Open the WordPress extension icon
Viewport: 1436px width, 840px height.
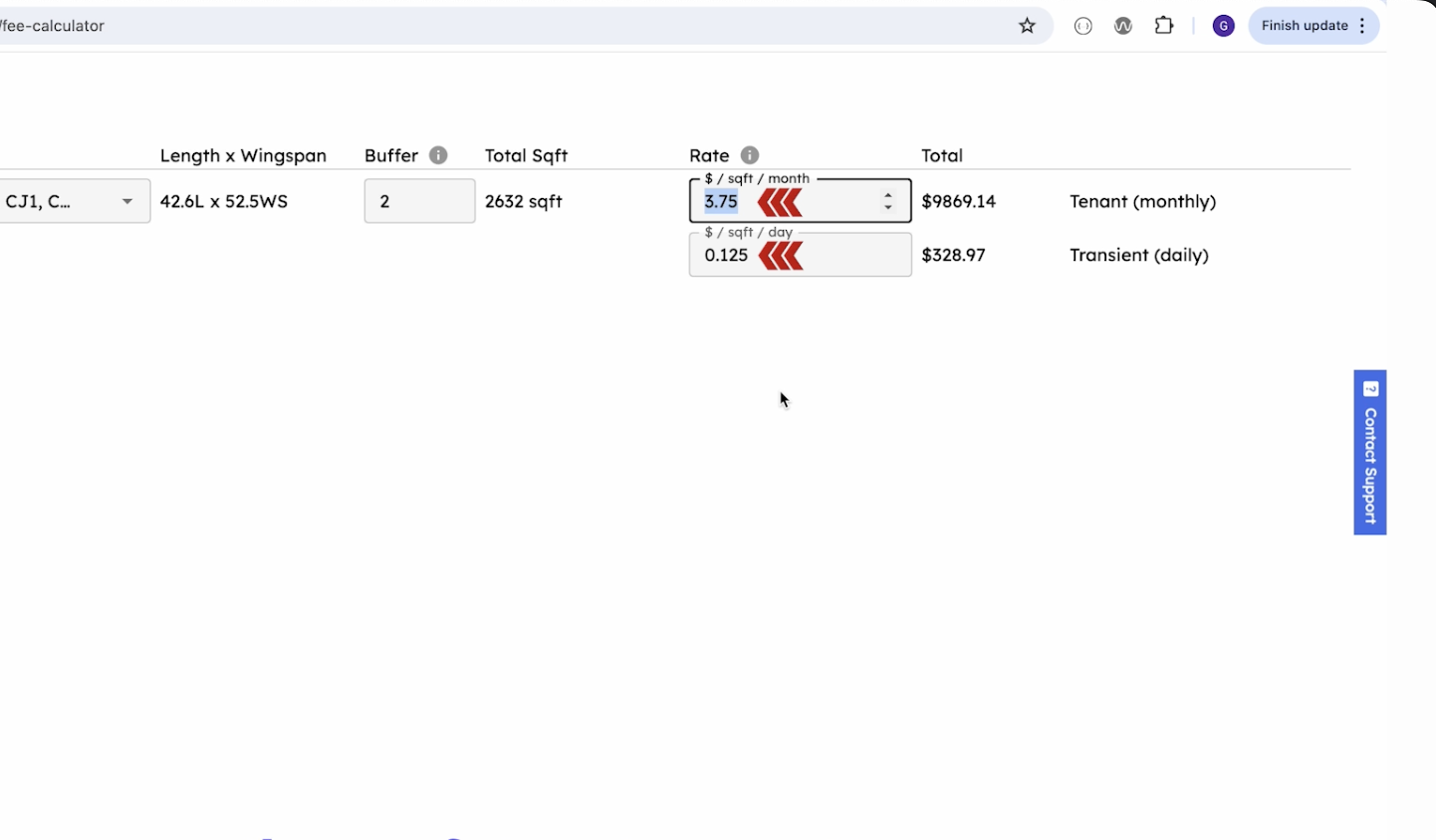(x=1123, y=26)
